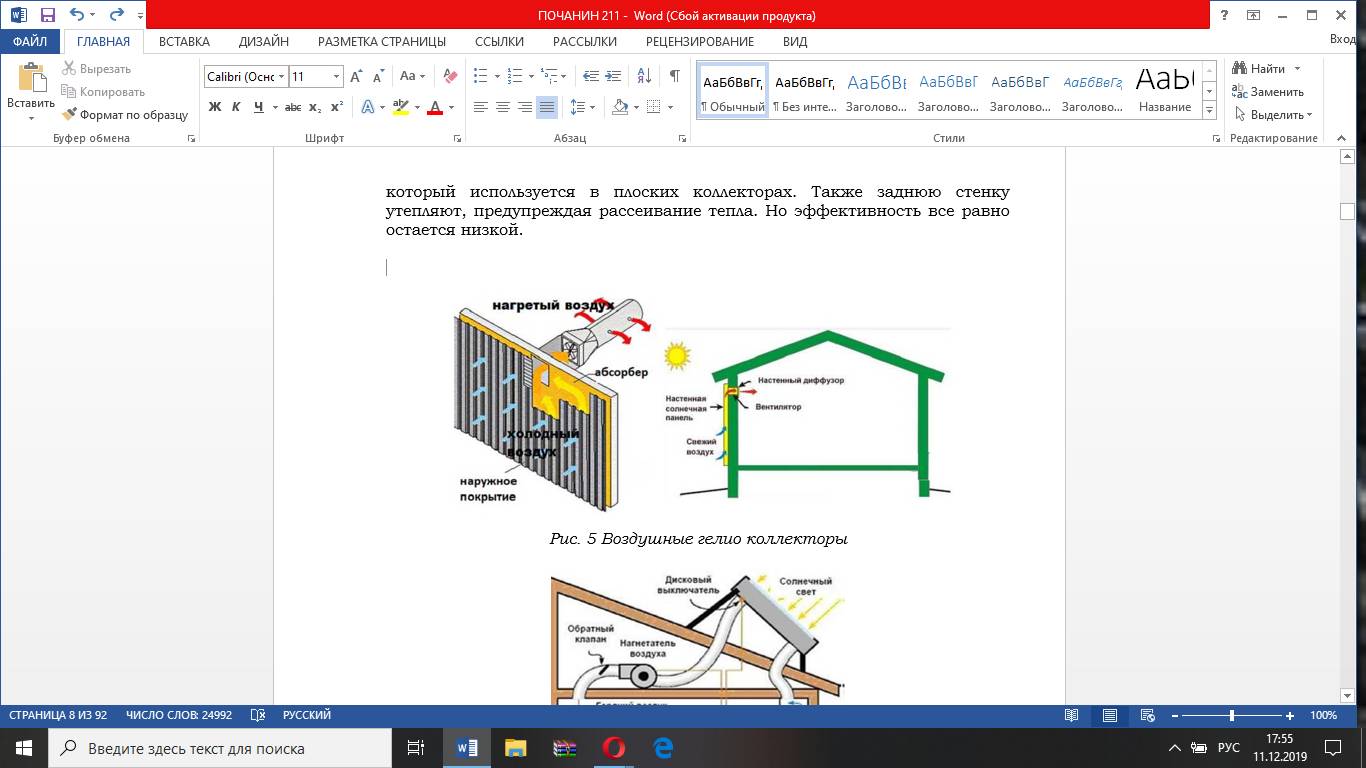This screenshot has height=768, width=1366.
Task: Expand the styles gallery
Action: (1209, 111)
